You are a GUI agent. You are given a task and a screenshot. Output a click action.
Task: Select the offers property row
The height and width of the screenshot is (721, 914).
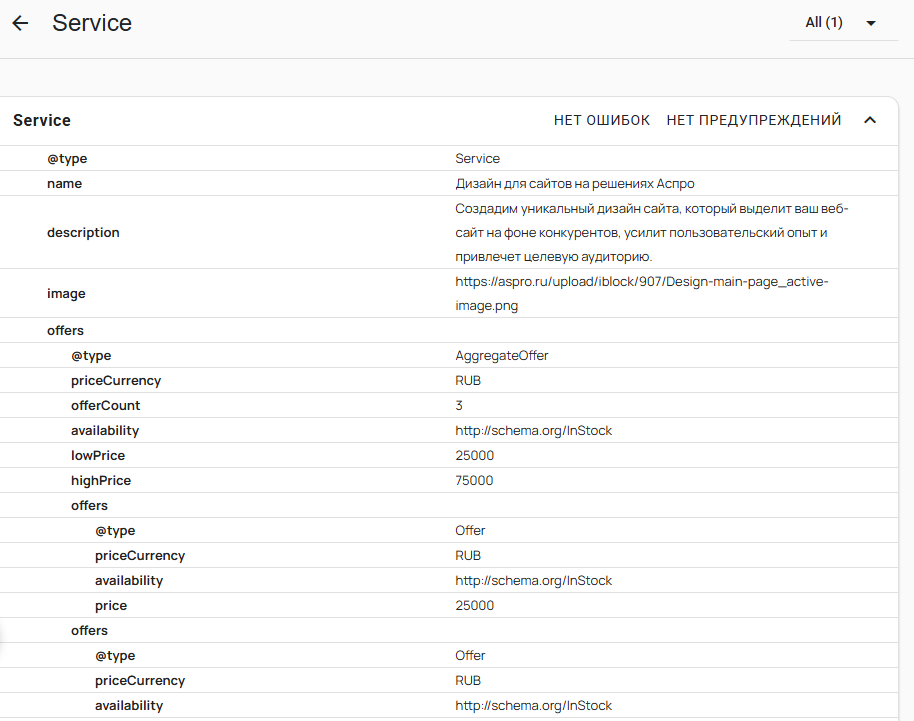pyautogui.click(x=65, y=330)
